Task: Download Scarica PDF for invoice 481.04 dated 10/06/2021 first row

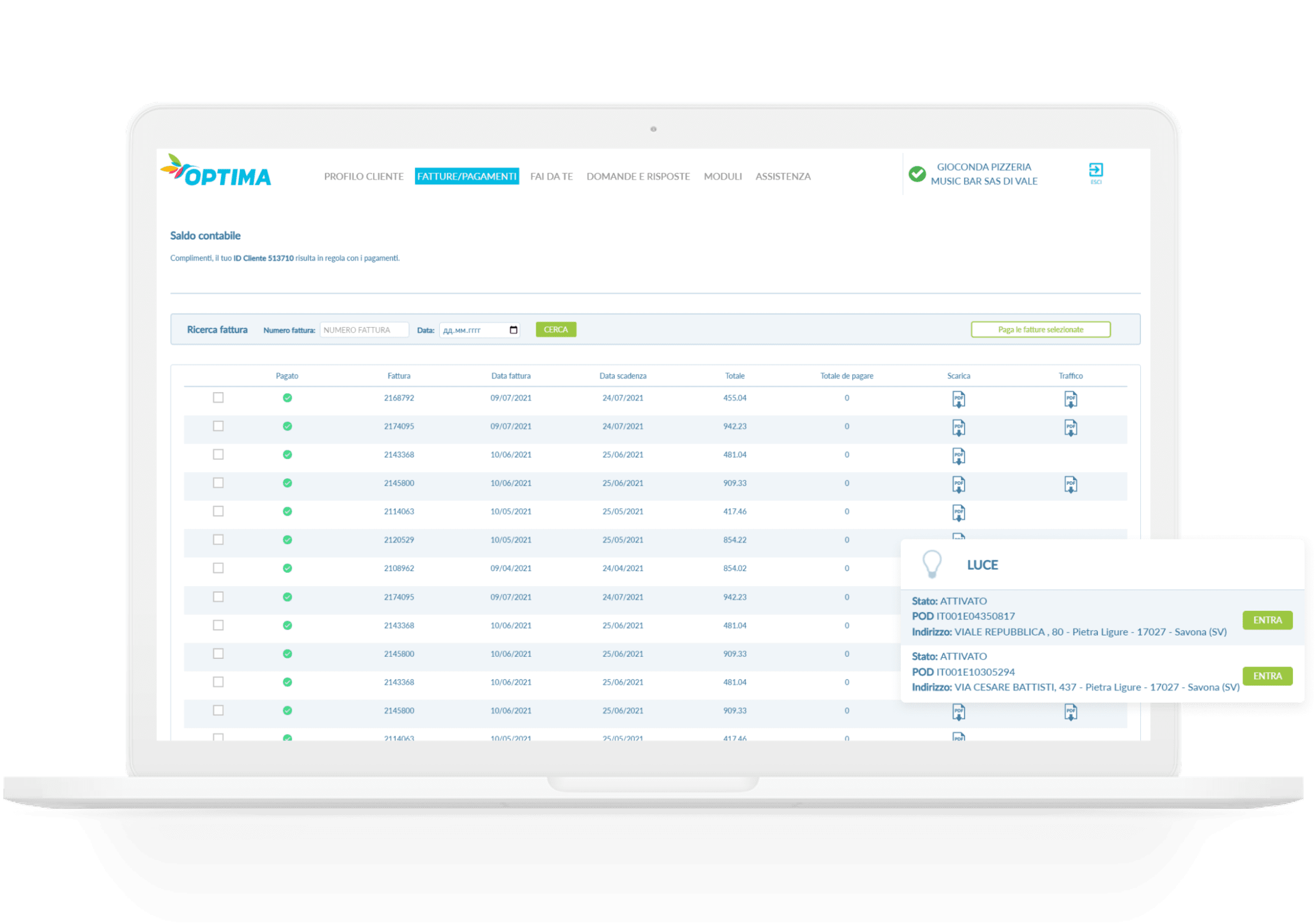Action: coord(958,456)
